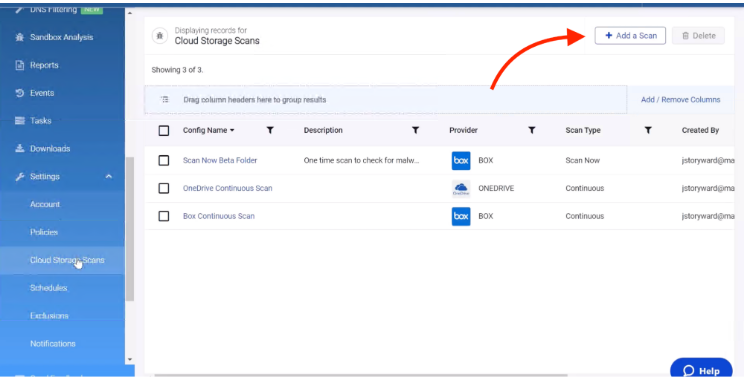Open the Downloads section
The height and width of the screenshot is (377, 744).
pos(50,148)
